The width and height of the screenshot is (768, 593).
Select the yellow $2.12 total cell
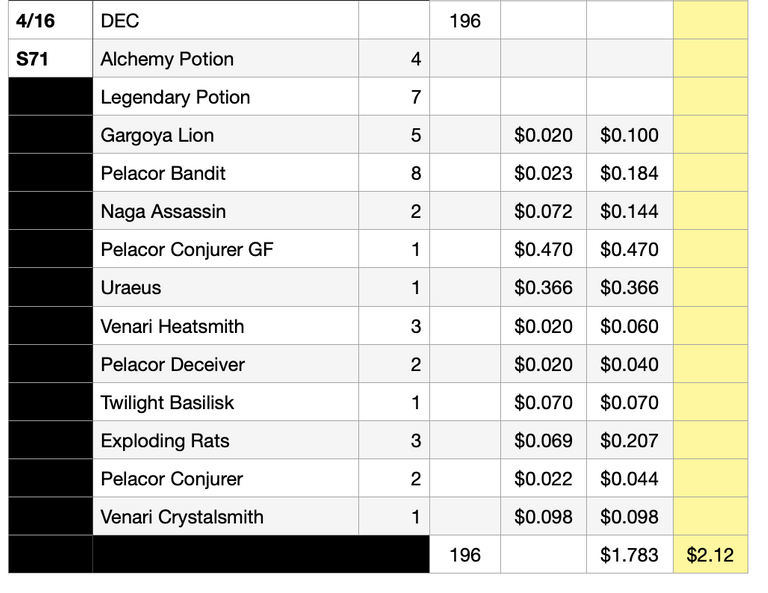tap(710, 555)
